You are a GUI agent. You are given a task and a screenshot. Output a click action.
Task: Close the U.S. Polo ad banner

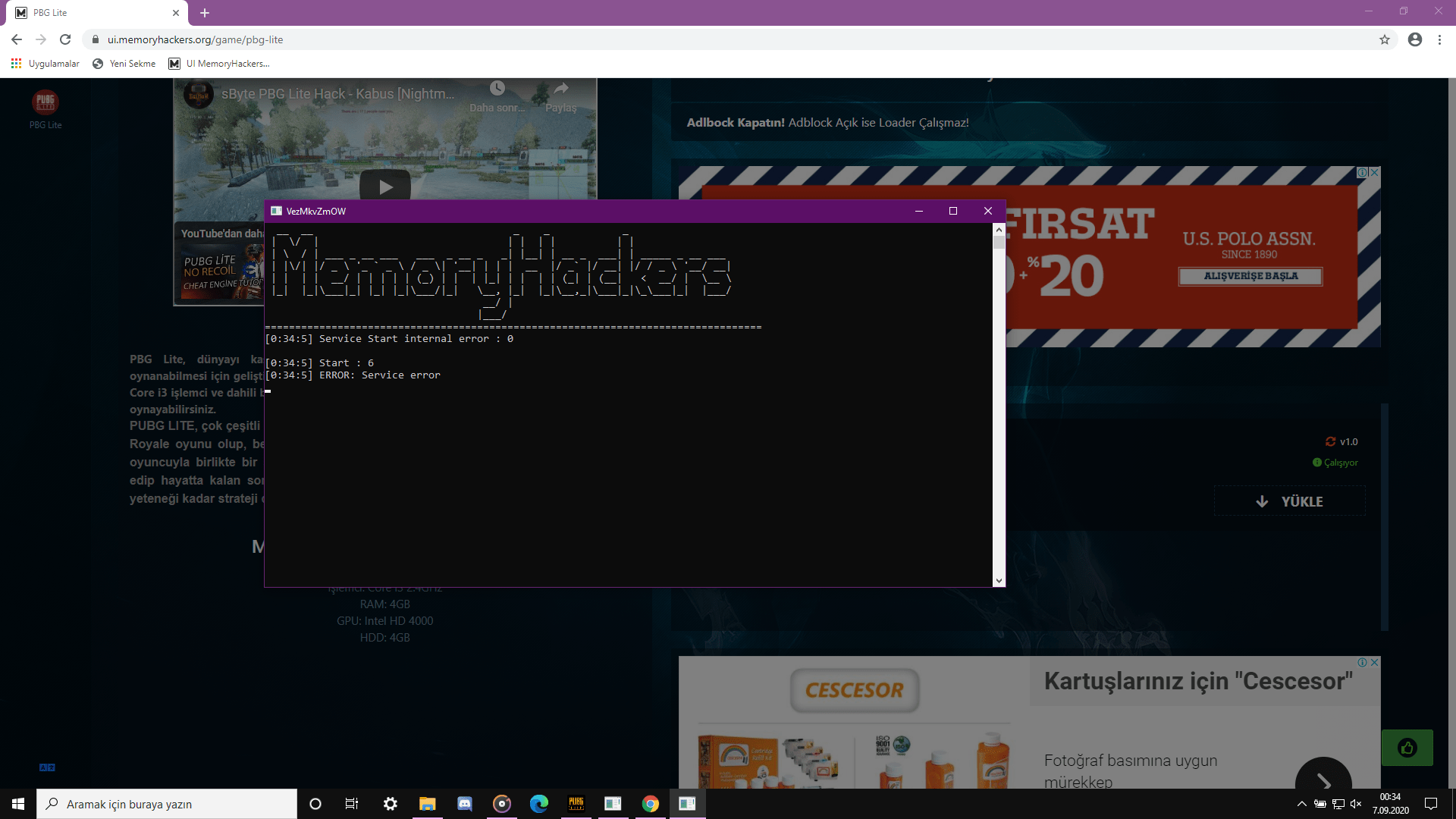pyautogui.click(x=1374, y=173)
